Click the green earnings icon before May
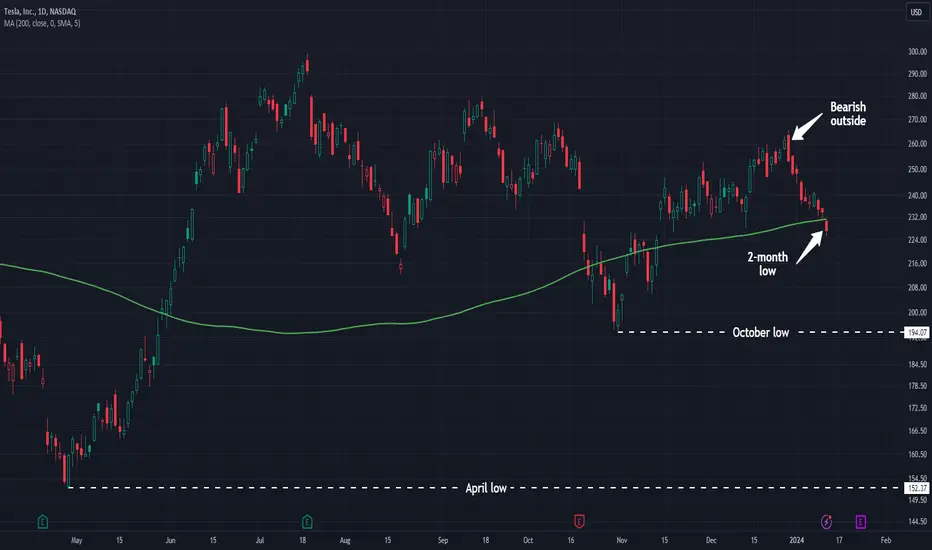This screenshot has width=932, height=550. (43, 522)
